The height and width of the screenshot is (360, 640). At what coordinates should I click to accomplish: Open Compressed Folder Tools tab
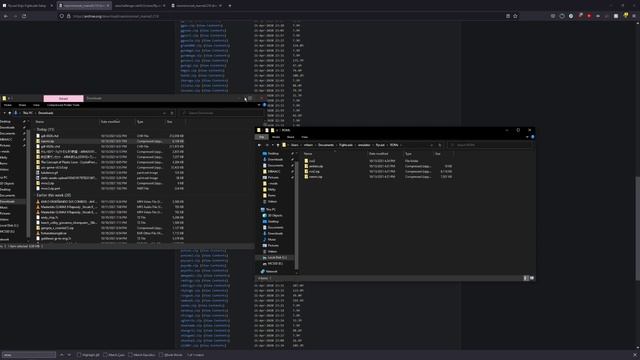point(63,105)
